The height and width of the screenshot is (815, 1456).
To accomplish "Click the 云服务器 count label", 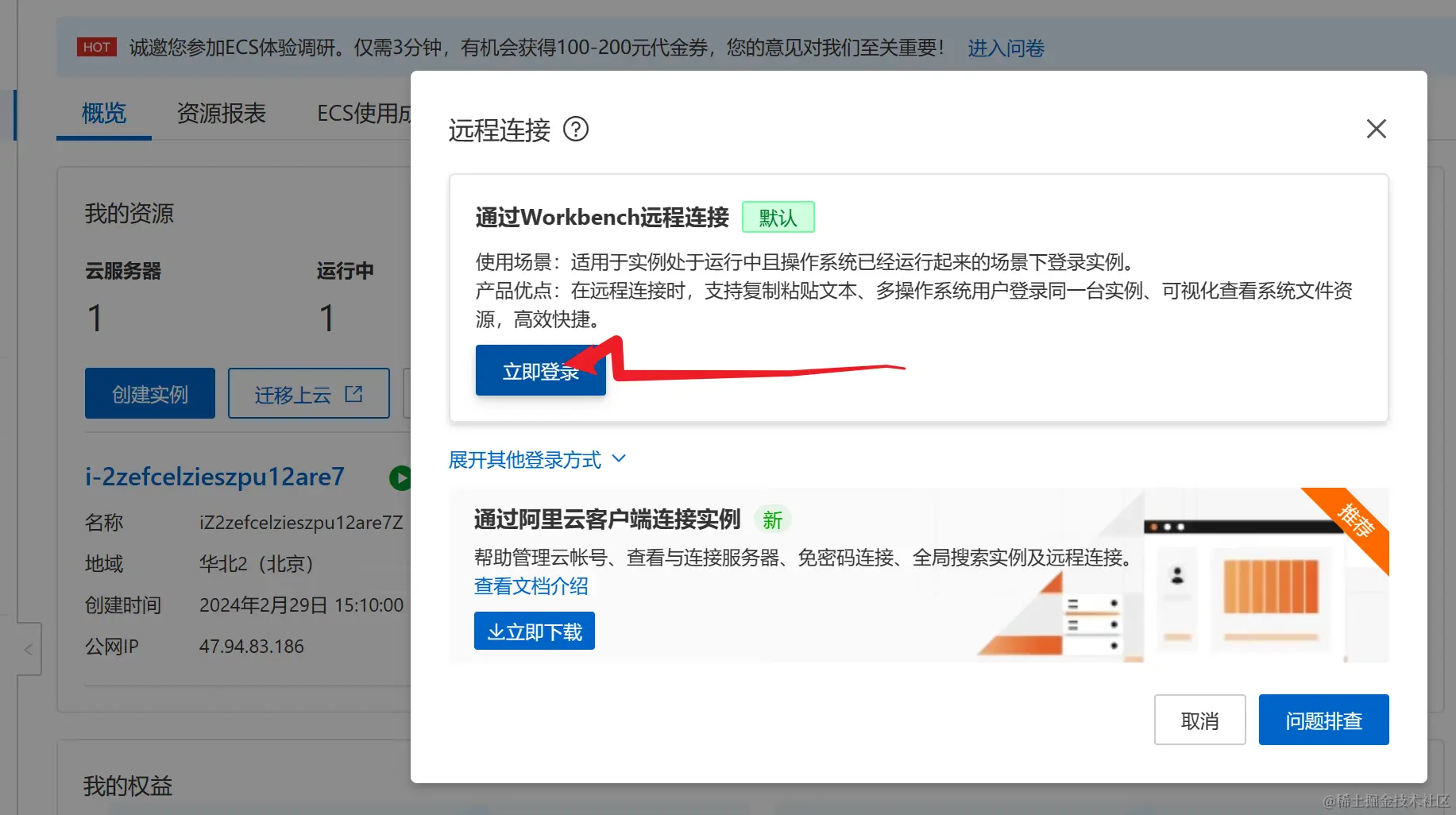I will [x=123, y=271].
